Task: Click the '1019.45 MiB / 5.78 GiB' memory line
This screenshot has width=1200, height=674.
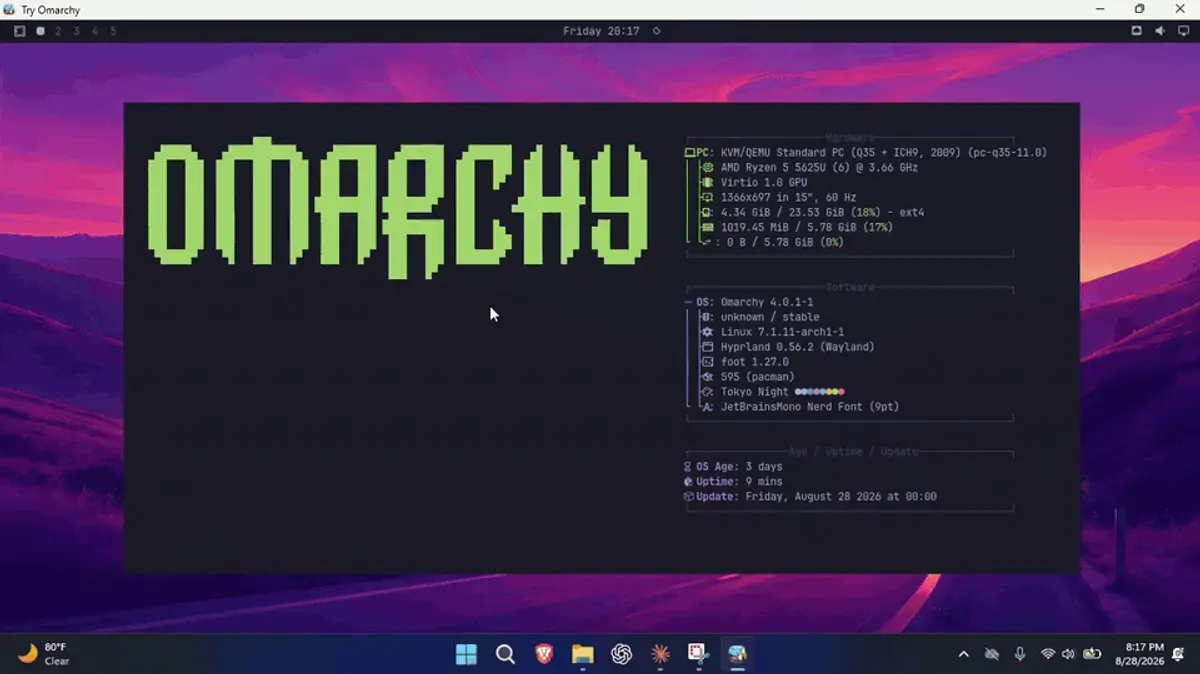Action: (x=798, y=228)
